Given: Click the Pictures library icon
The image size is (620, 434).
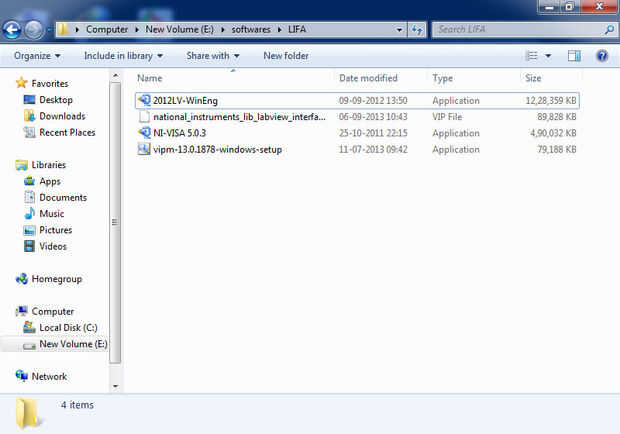Looking at the screenshot, I should 29,230.
